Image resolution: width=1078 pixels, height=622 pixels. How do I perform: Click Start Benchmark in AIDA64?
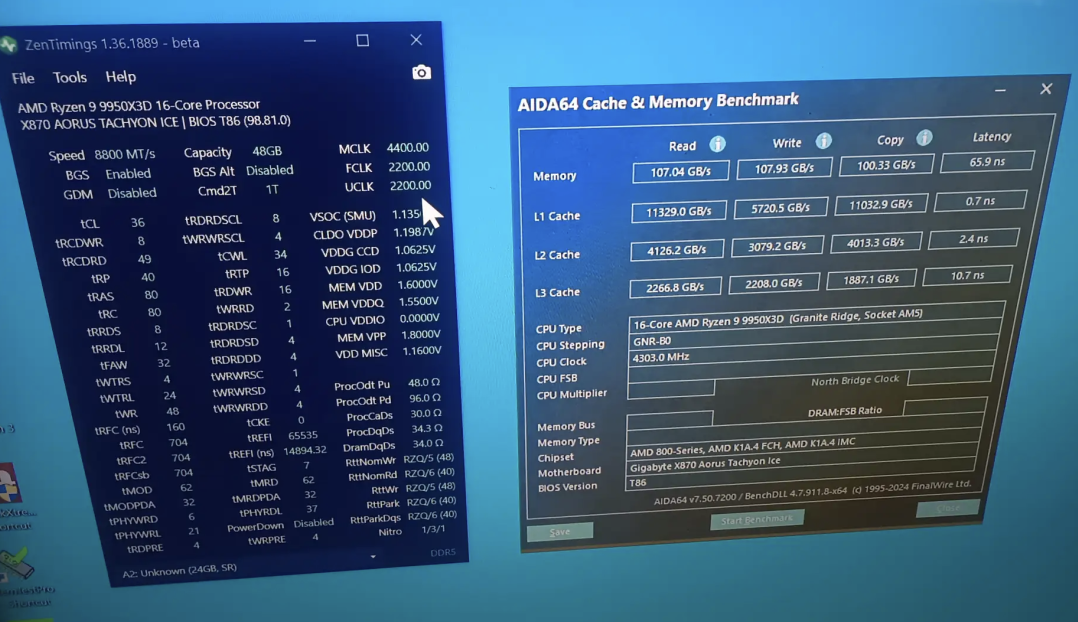[x=757, y=519]
